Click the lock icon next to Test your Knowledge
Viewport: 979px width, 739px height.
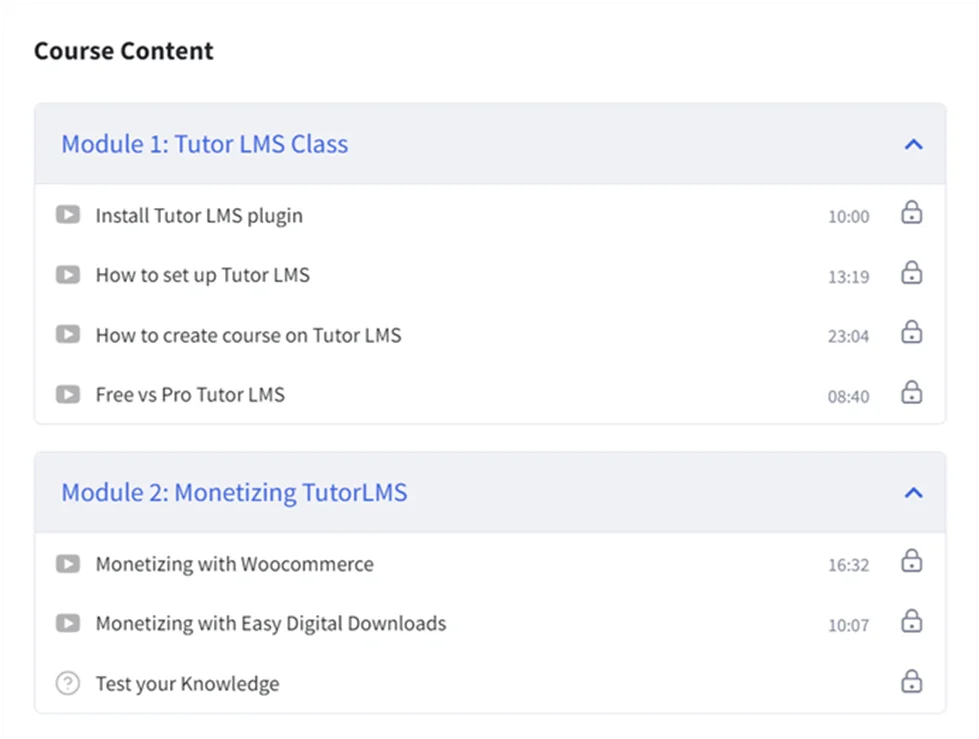pos(911,681)
